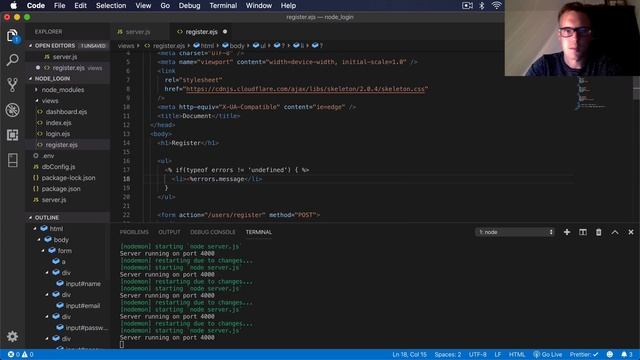
Task: Add a new terminal with plus icon
Action: click(567, 232)
